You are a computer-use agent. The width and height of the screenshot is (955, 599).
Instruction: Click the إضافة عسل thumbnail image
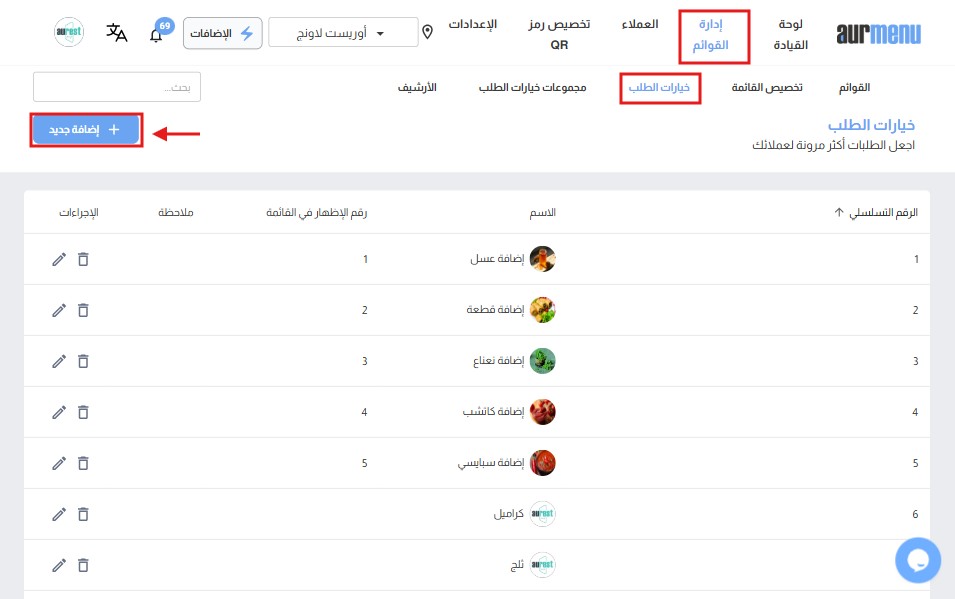(x=542, y=259)
